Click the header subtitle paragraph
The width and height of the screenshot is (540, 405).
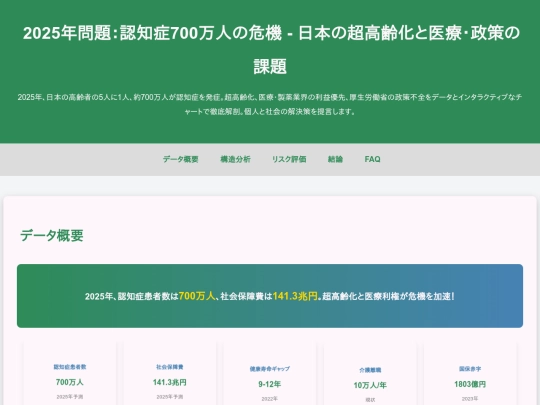click(270, 104)
